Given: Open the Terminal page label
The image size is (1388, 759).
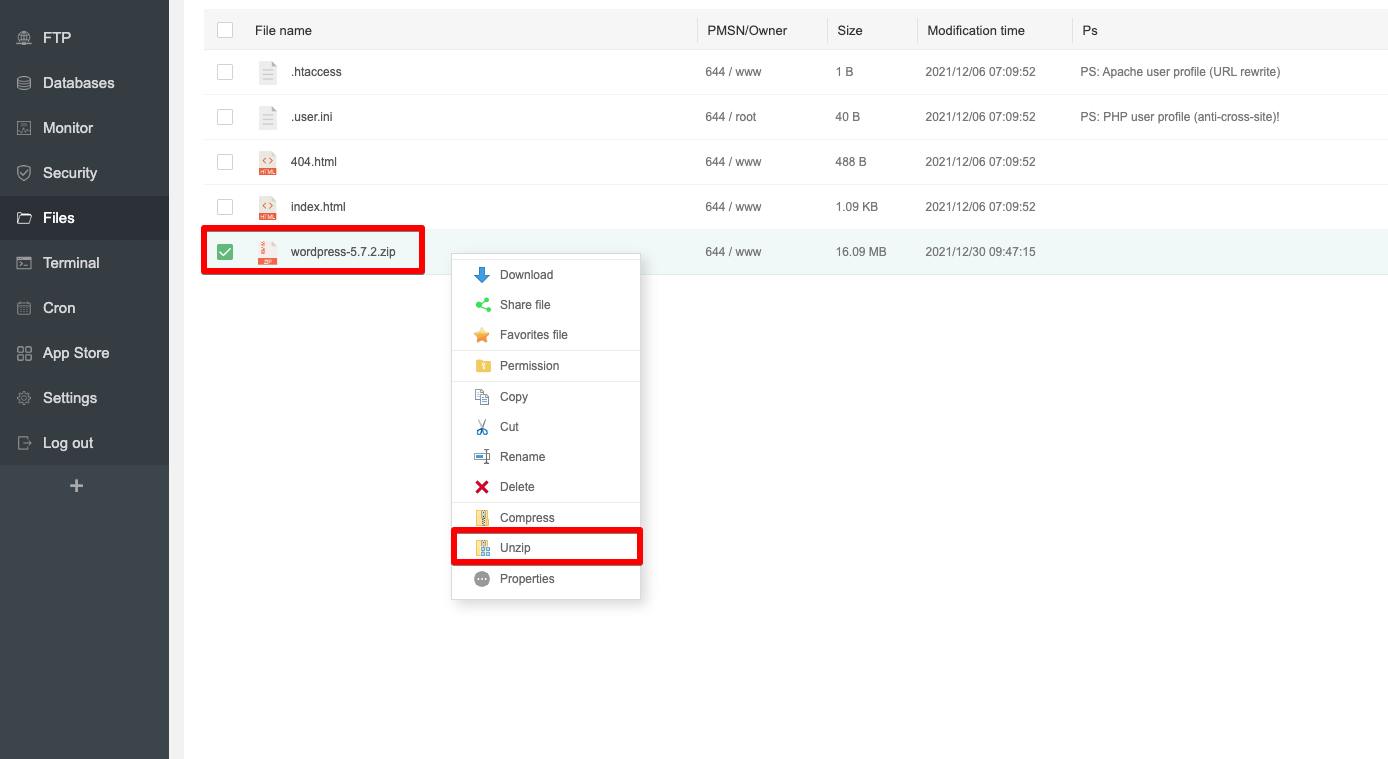Looking at the screenshot, I should 71,263.
